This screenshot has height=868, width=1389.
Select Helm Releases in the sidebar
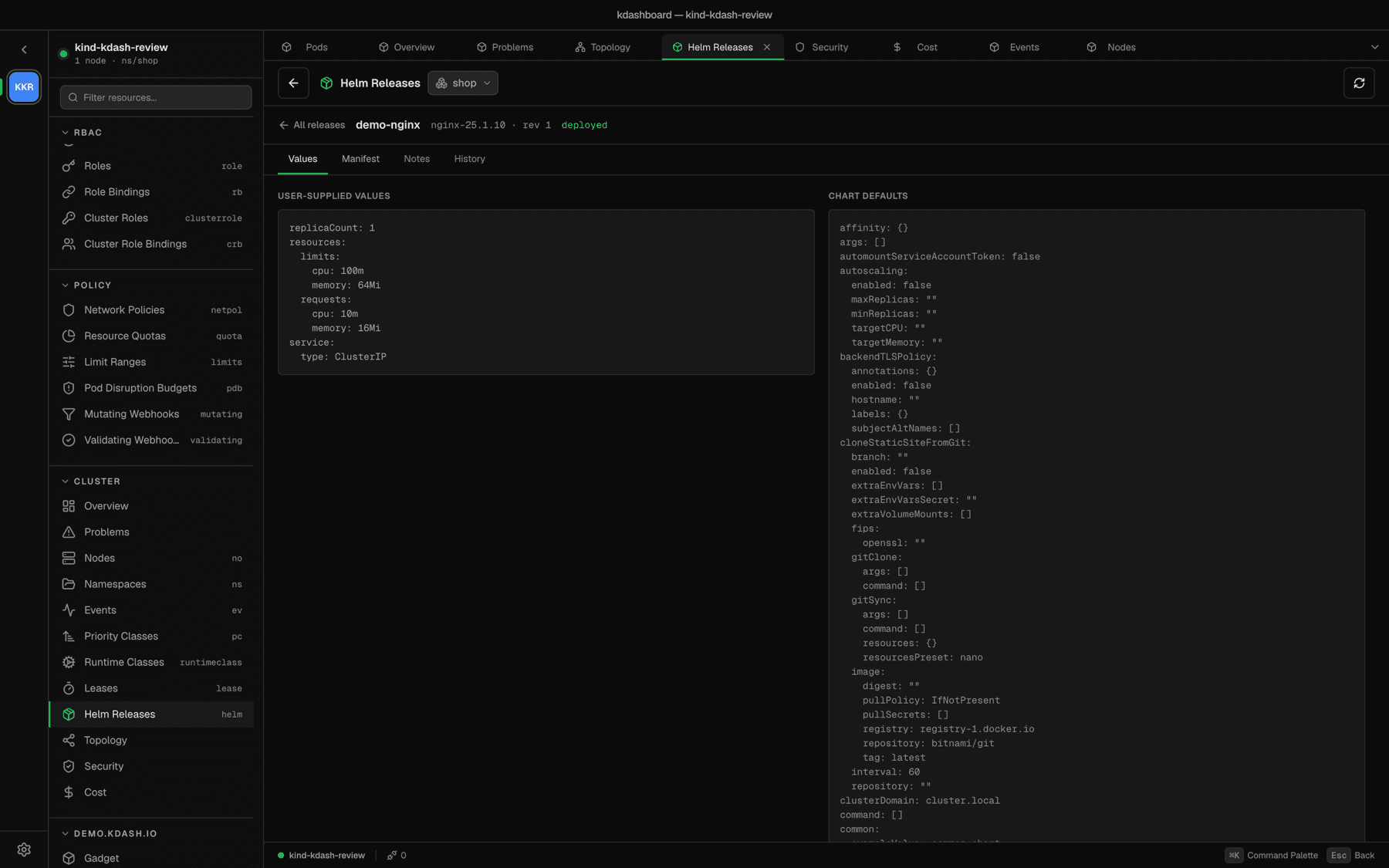pyautogui.click(x=151, y=714)
